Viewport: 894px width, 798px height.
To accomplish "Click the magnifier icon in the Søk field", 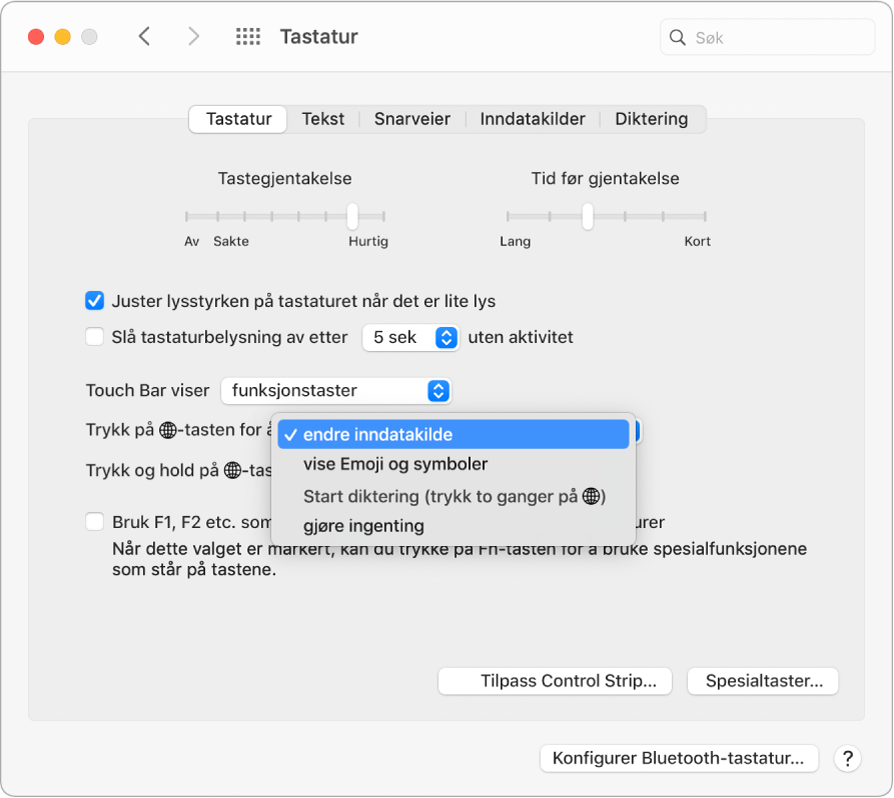I will (x=678, y=37).
